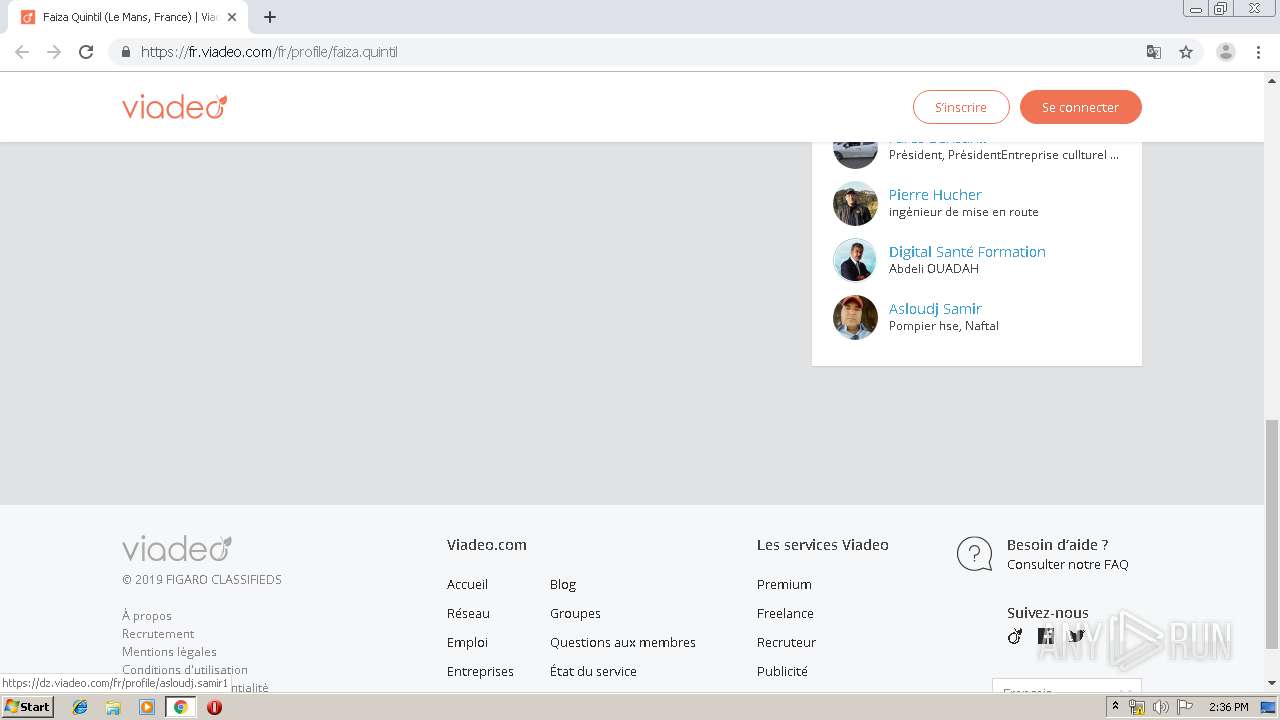Open the Réseau footer link

[468, 613]
